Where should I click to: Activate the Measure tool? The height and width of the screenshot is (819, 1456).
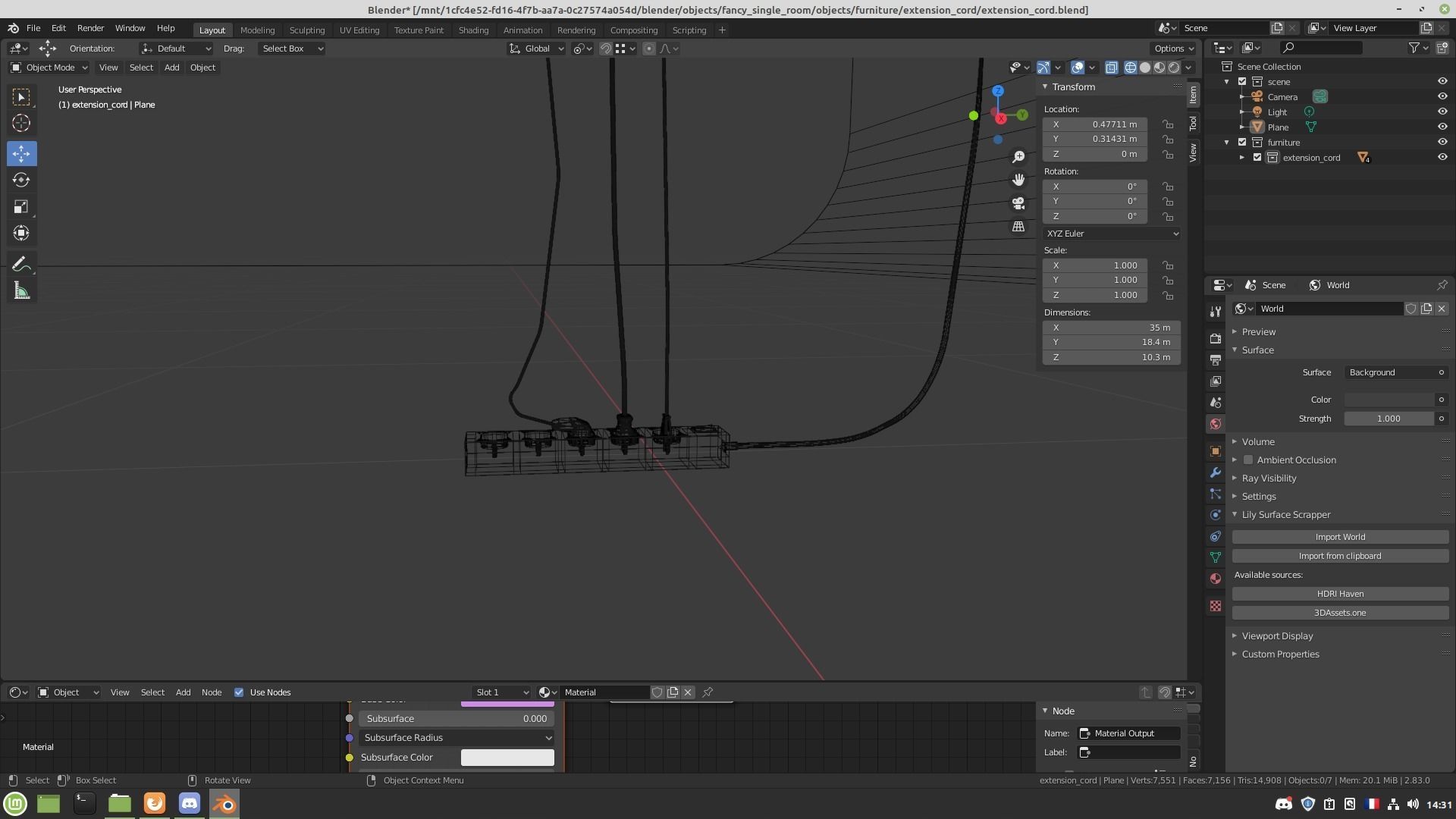pyautogui.click(x=21, y=291)
